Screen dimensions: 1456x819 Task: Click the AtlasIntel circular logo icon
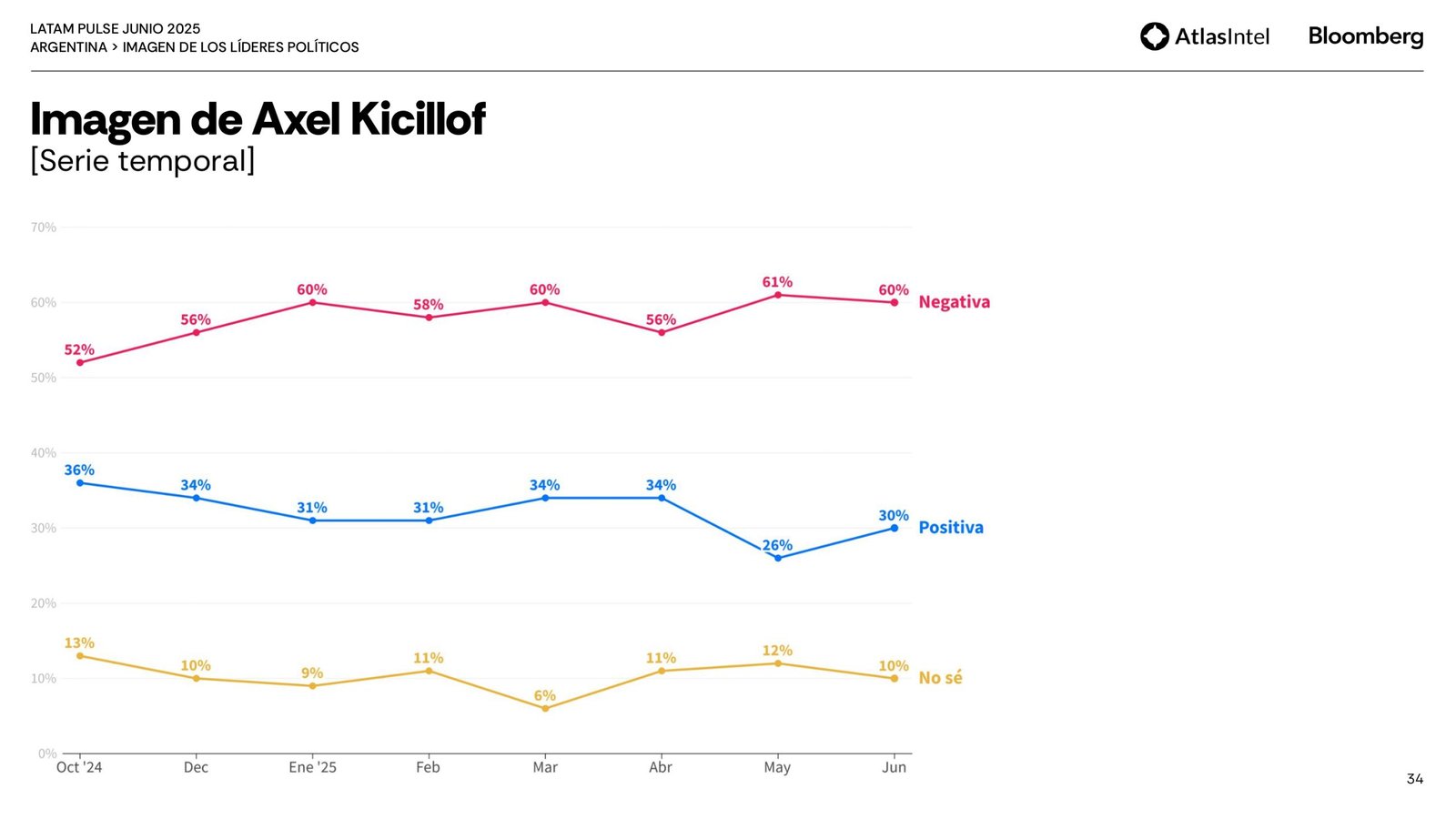click(1154, 36)
